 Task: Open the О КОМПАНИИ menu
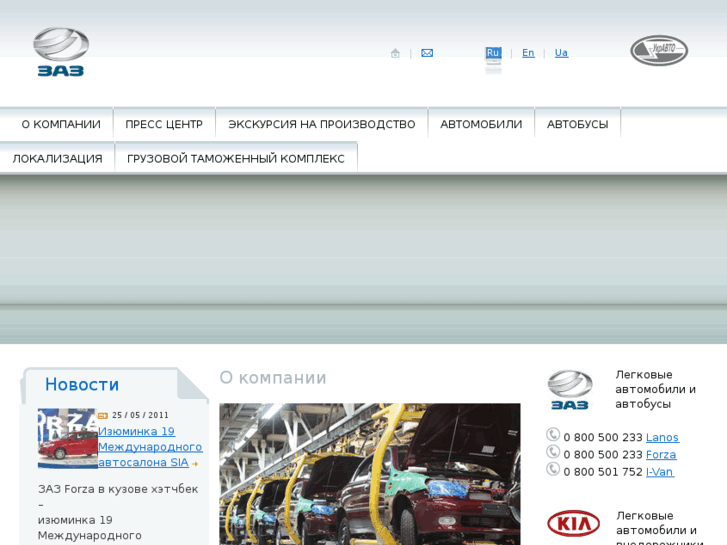(61, 125)
